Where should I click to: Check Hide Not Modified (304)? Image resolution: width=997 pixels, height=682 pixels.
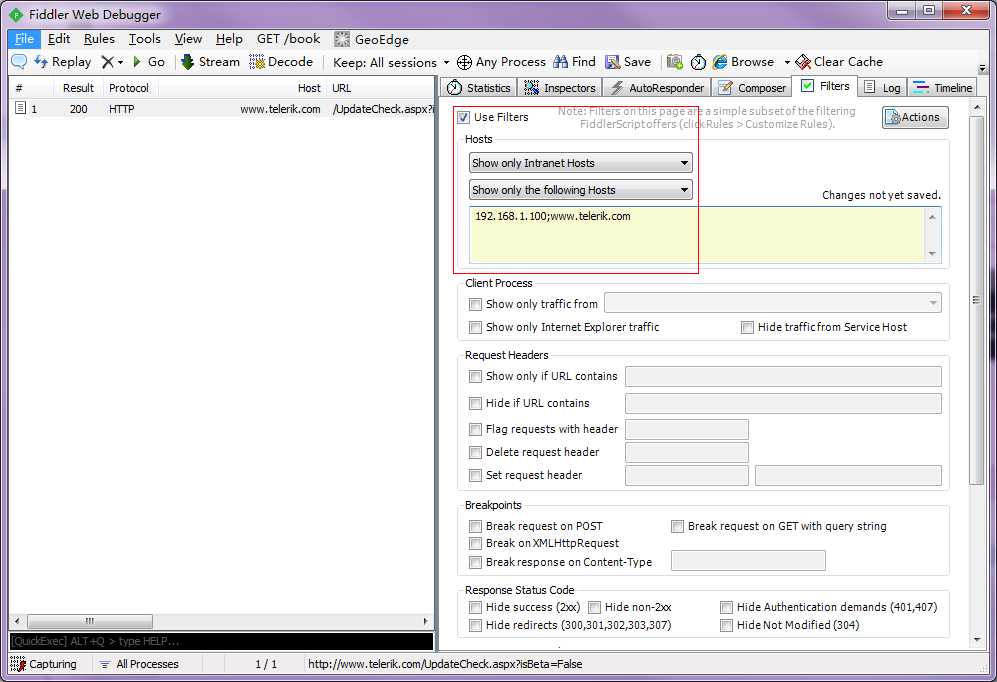click(726, 625)
